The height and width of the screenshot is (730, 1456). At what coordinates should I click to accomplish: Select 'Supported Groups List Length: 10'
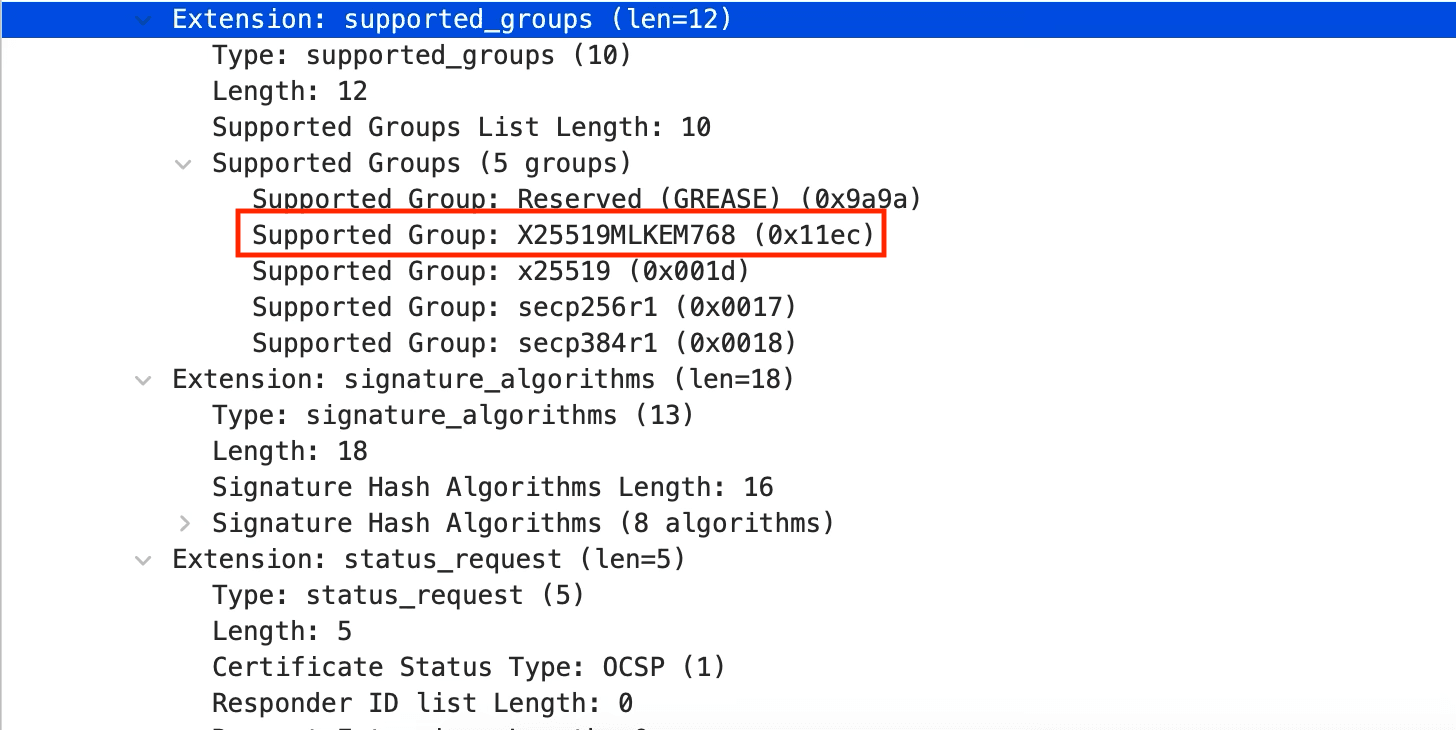coord(728,128)
